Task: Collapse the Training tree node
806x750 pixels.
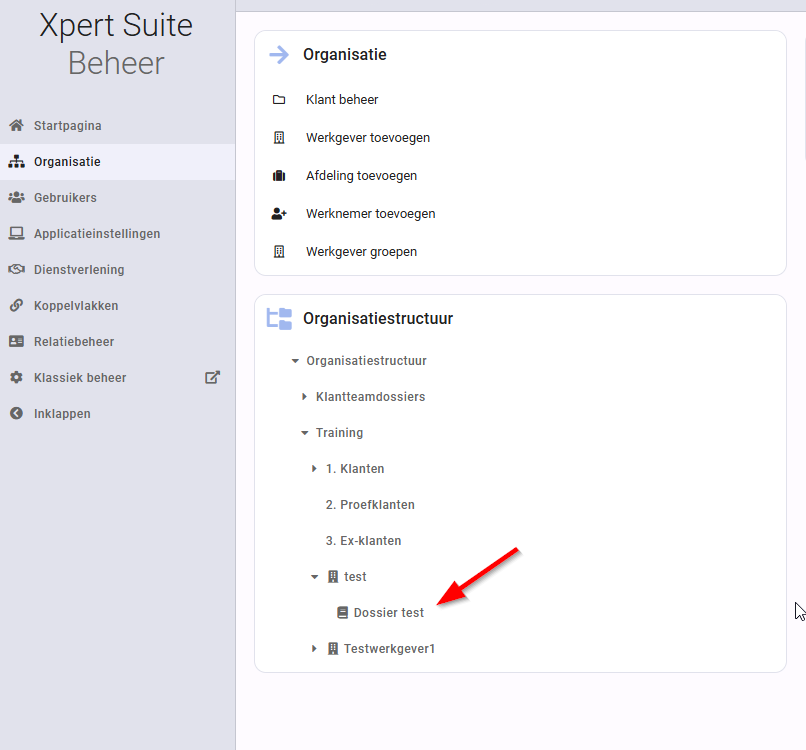Action: 305,433
